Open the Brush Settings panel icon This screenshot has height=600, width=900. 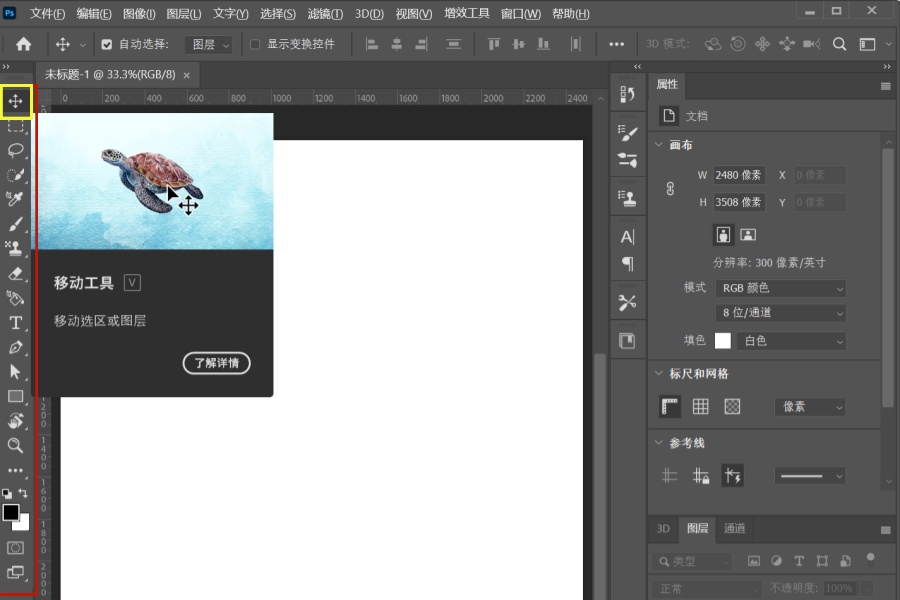coord(627,133)
